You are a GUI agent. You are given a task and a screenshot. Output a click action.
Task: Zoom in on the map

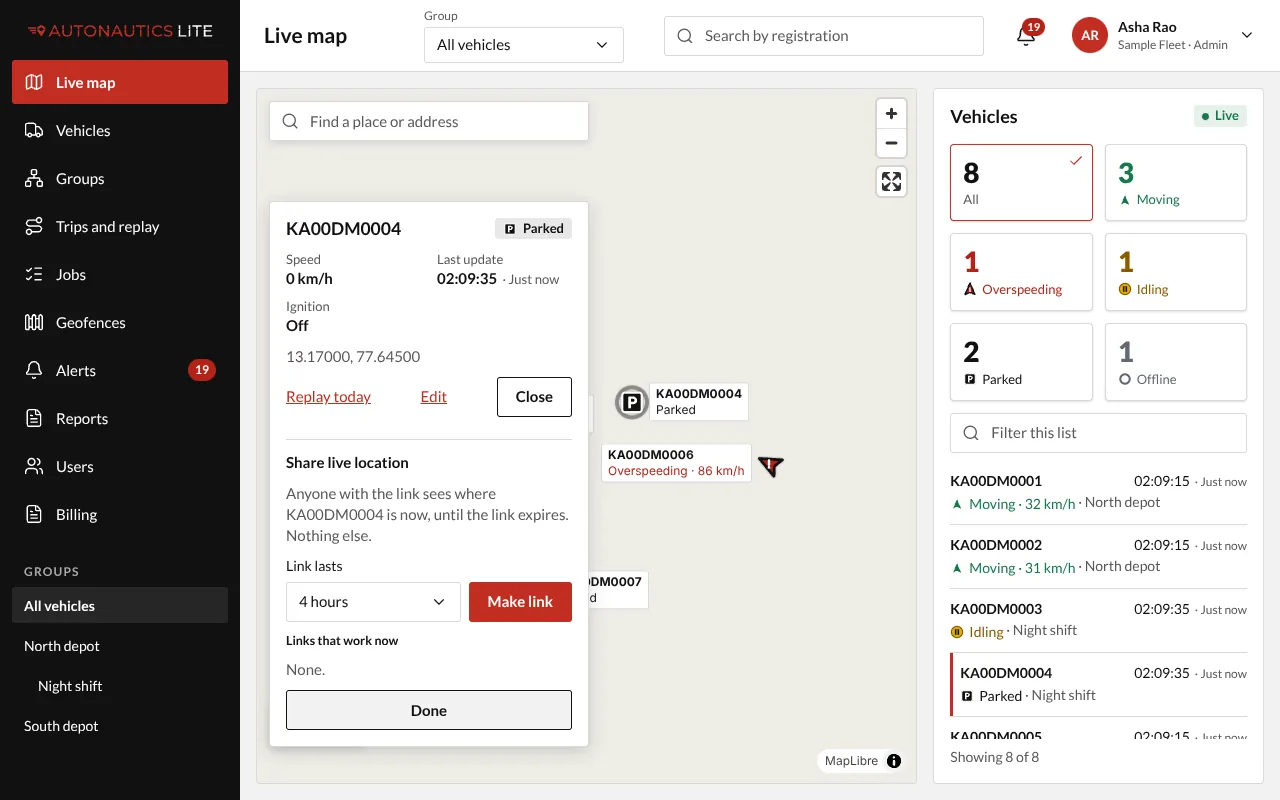point(891,114)
